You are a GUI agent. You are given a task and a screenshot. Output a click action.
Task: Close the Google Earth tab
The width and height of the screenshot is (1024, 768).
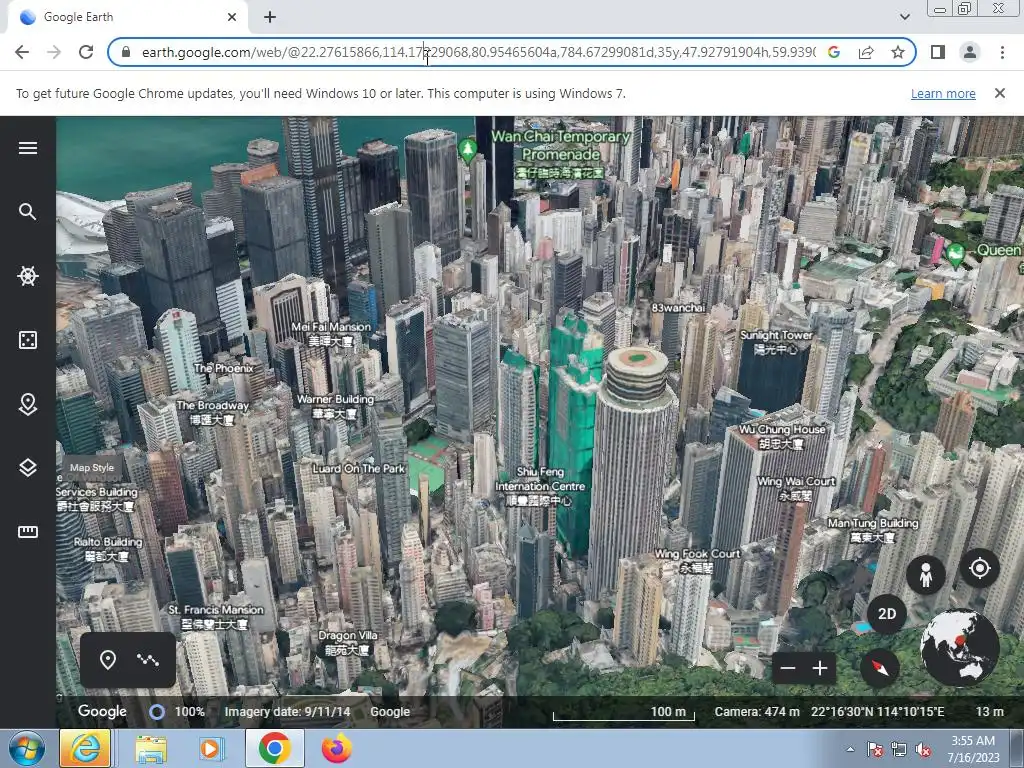232,17
